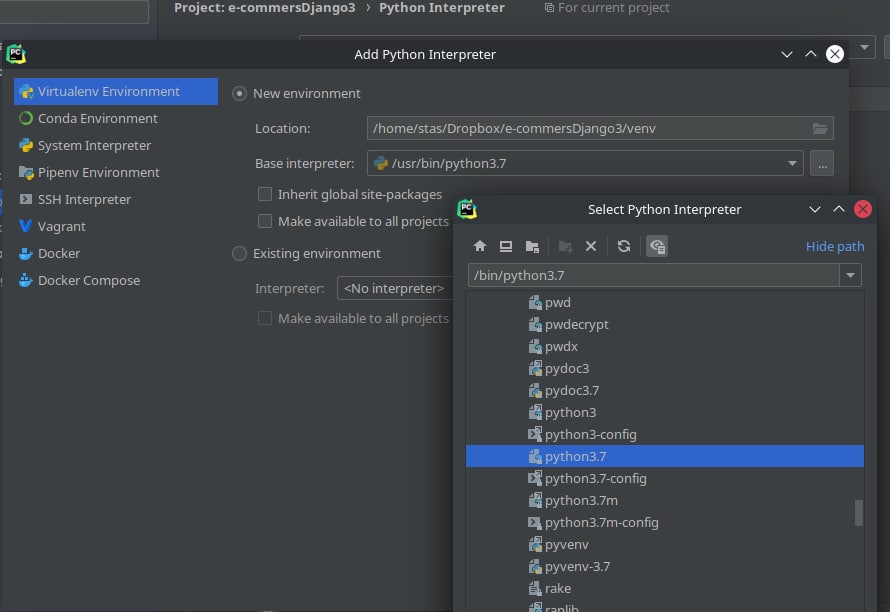Screen dimensions: 890x612
Task: Select SSH Interpreter option
Action: pyautogui.click(x=84, y=199)
